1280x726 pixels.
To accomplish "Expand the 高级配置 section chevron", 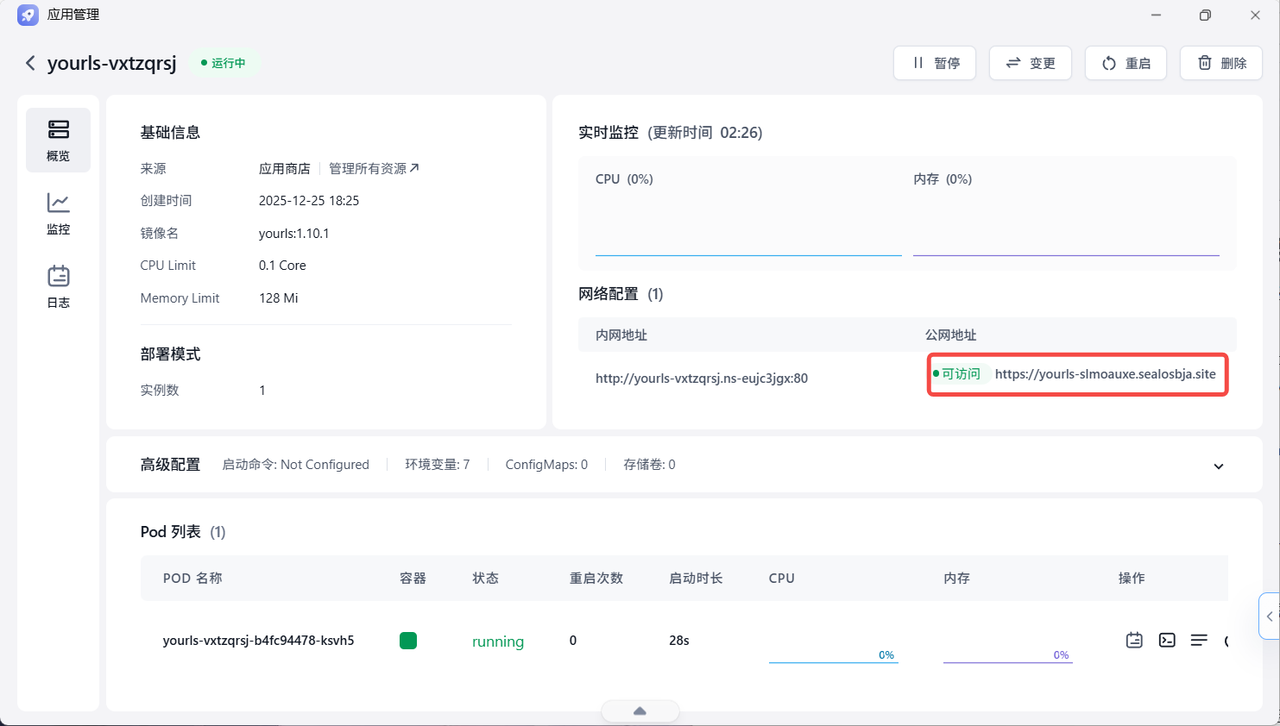I will click(x=1218, y=466).
